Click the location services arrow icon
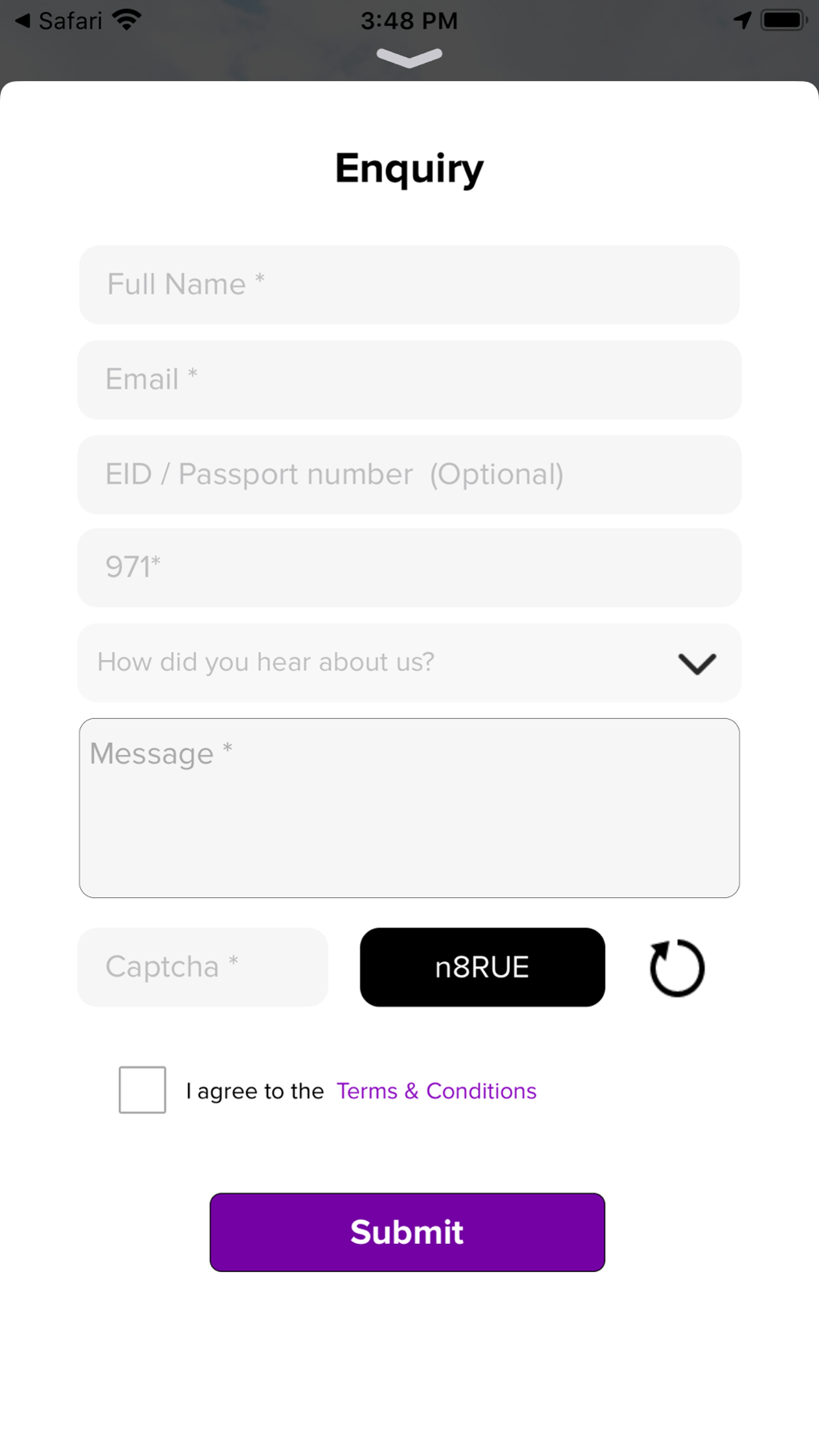This screenshot has width=819, height=1456. 742,20
